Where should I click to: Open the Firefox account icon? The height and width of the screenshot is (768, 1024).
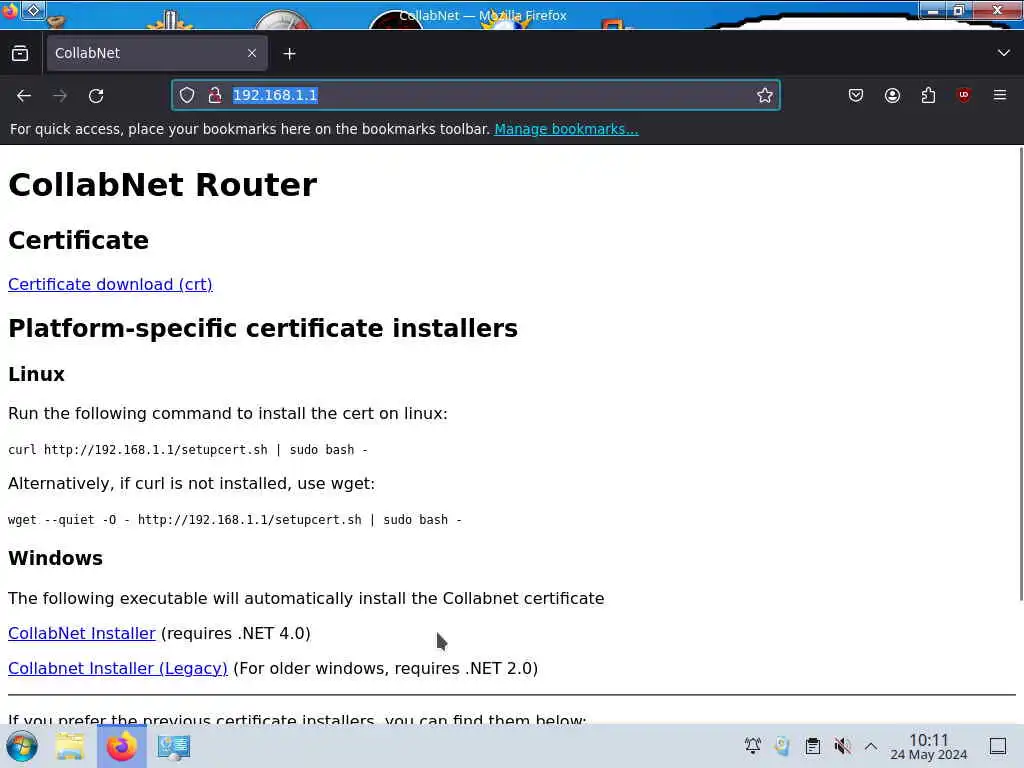[892, 95]
